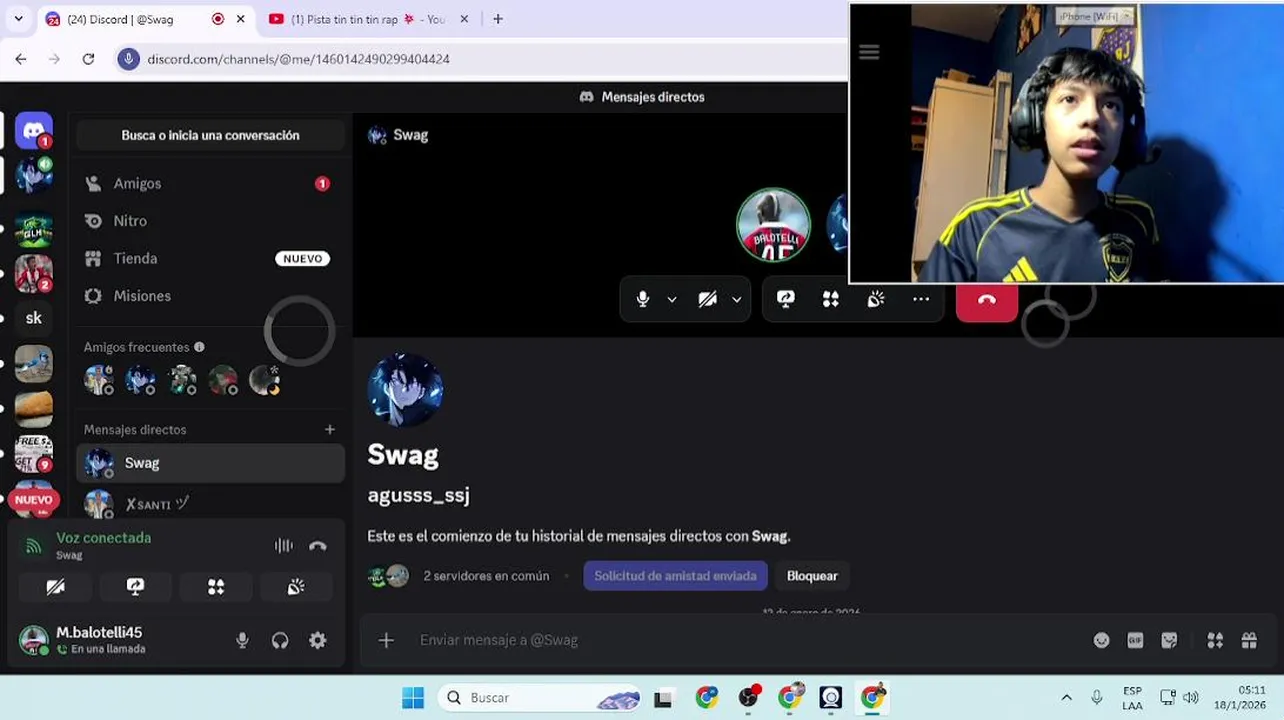The height and width of the screenshot is (720, 1284).
Task: Deafen audio with headphones icon
Action: pos(280,641)
